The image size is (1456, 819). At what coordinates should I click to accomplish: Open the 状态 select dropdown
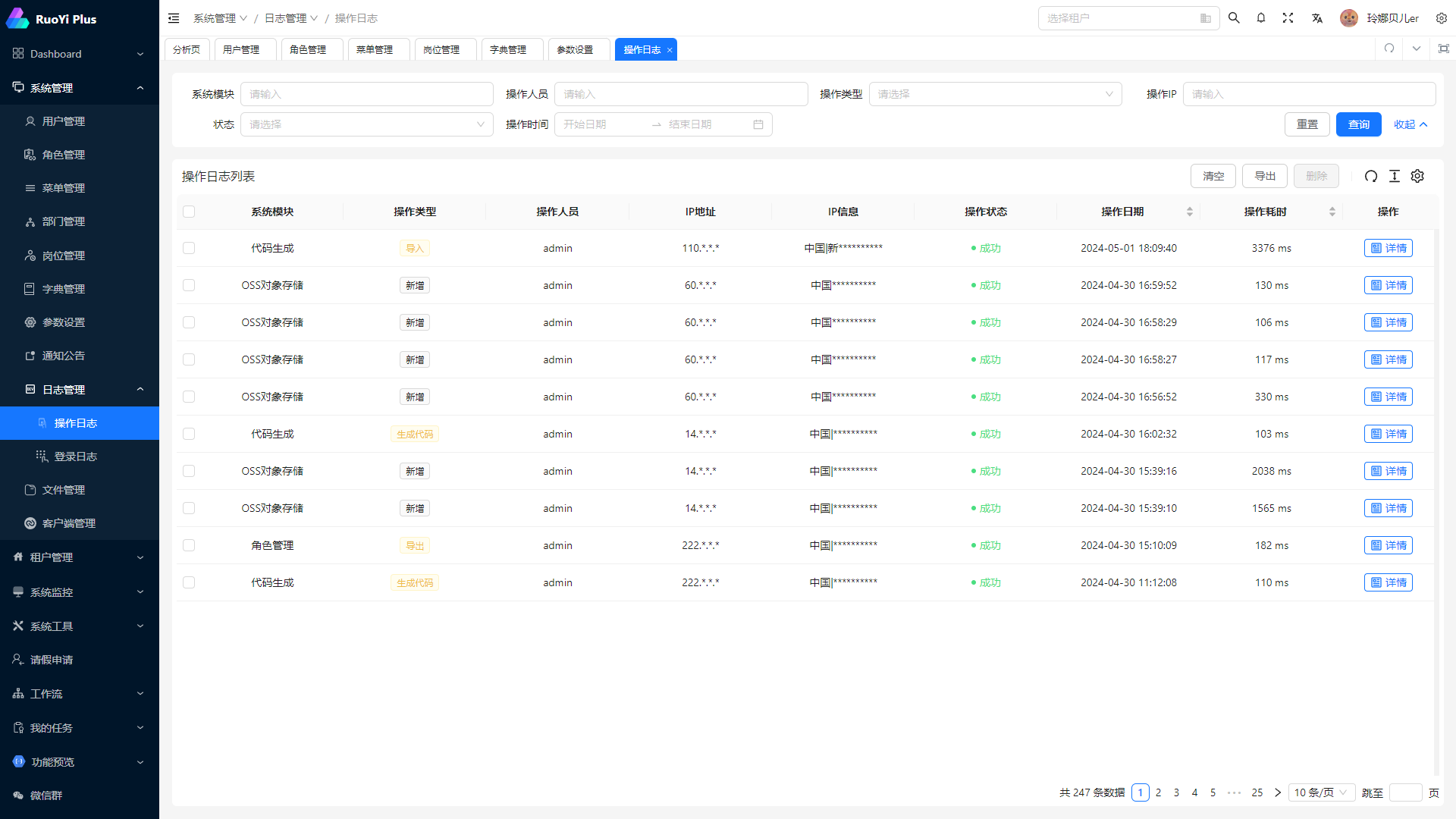coord(367,124)
